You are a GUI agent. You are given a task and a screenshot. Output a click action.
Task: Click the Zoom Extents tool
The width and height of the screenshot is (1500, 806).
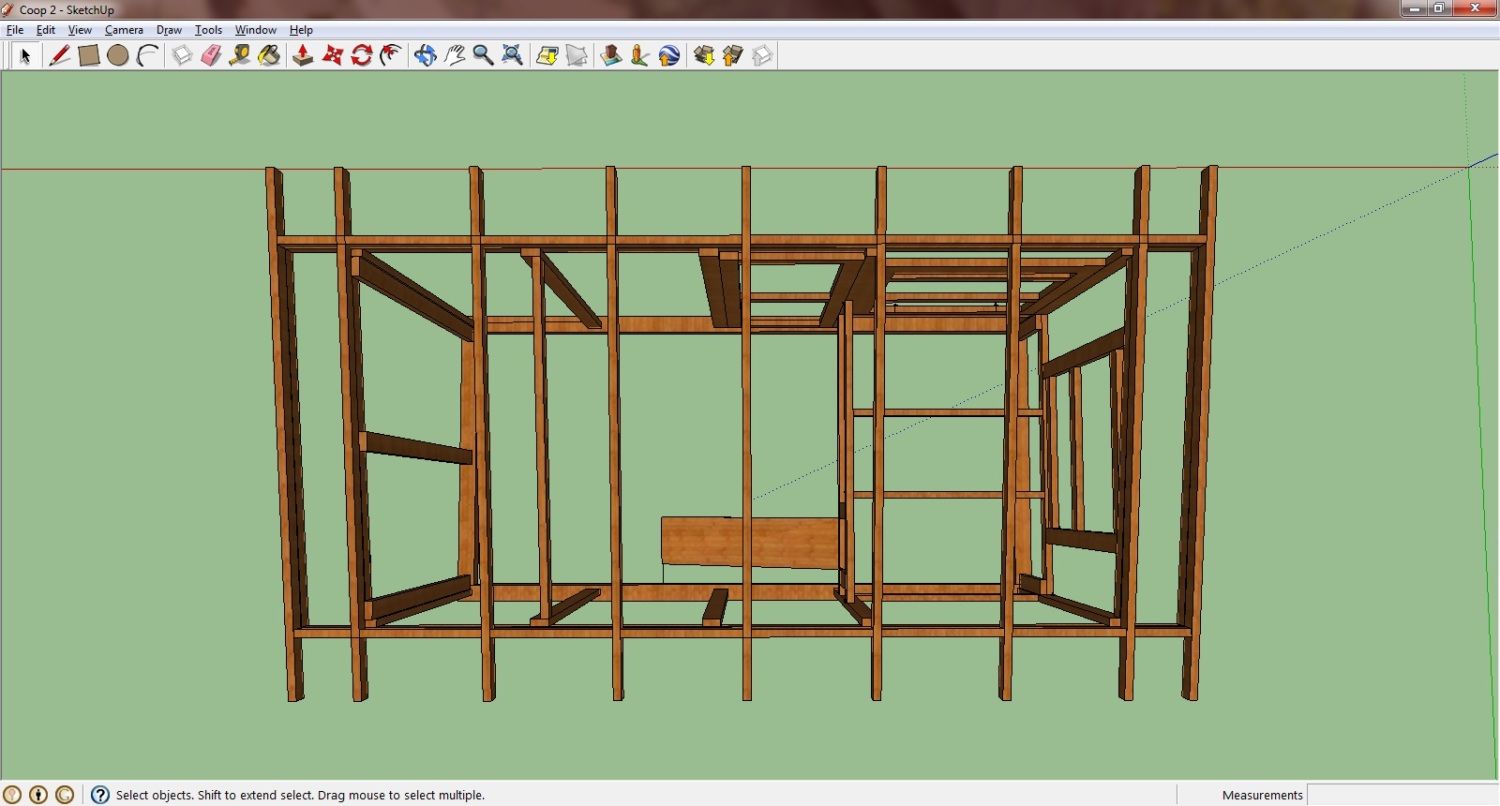point(512,56)
